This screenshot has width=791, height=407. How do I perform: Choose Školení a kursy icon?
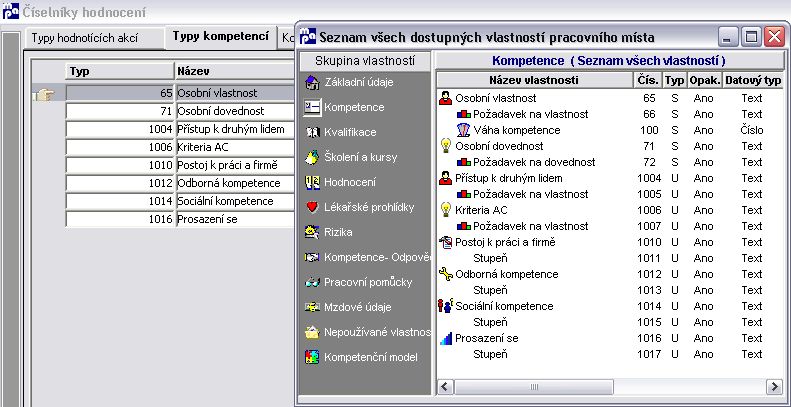click(312, 157)
